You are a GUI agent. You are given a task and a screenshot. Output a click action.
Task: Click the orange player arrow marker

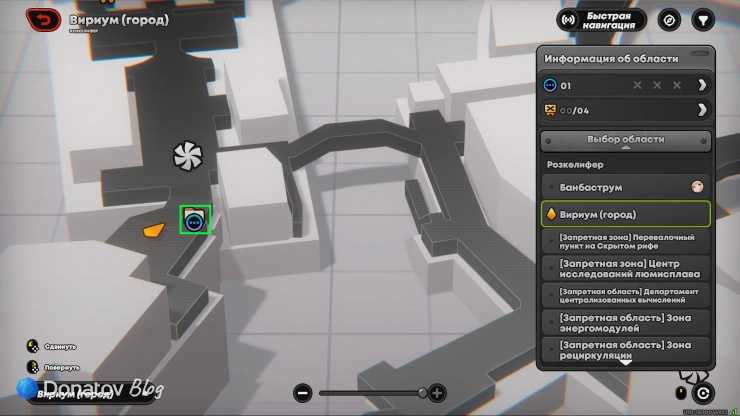click(154, 230)
